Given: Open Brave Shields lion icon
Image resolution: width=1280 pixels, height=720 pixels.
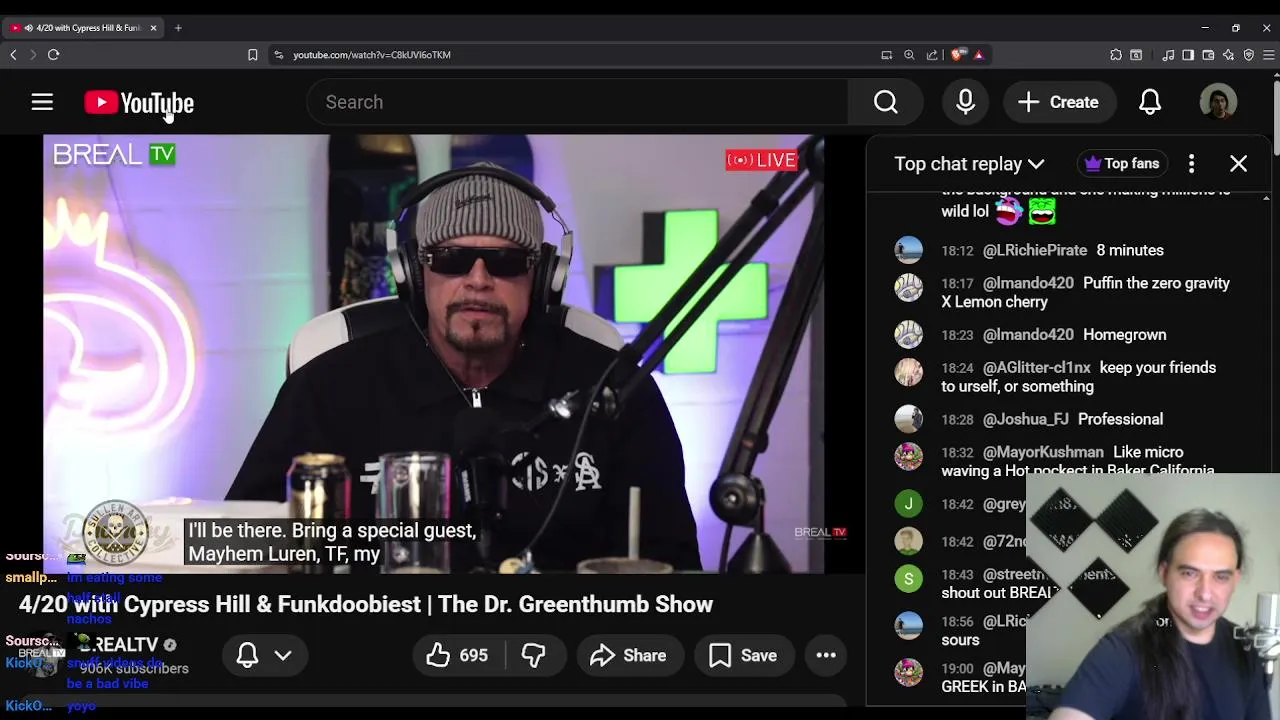Looking at the screenshot, I should pyautogui.click(x=958, y=55).
